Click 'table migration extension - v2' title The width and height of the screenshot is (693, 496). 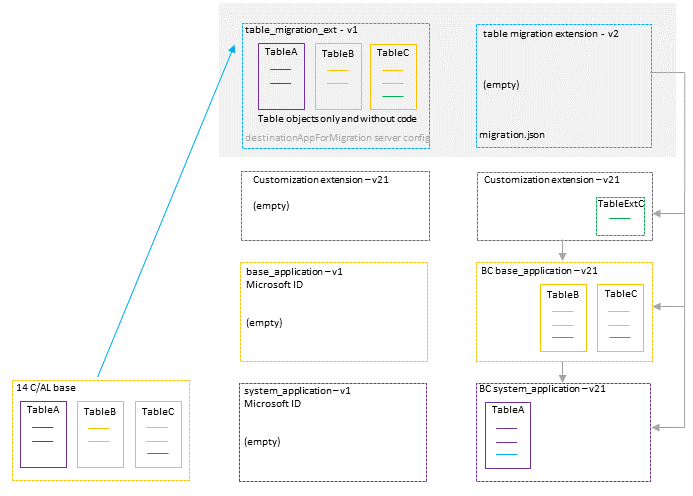tap(550, 34)
